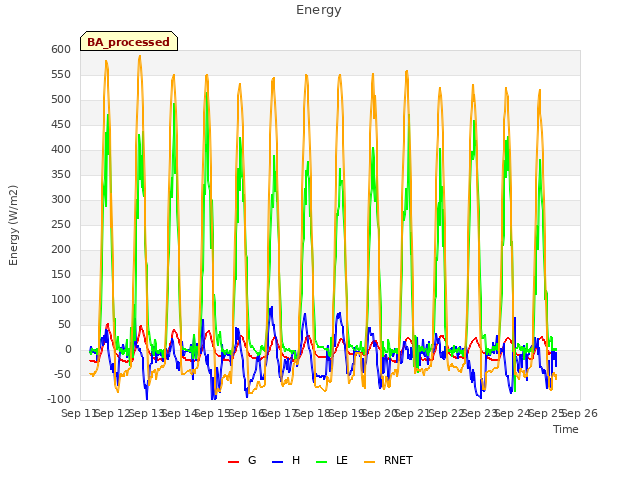The image size is (640, 480).
Task: Toggle the G series legend entry
Action: point(242,460)
